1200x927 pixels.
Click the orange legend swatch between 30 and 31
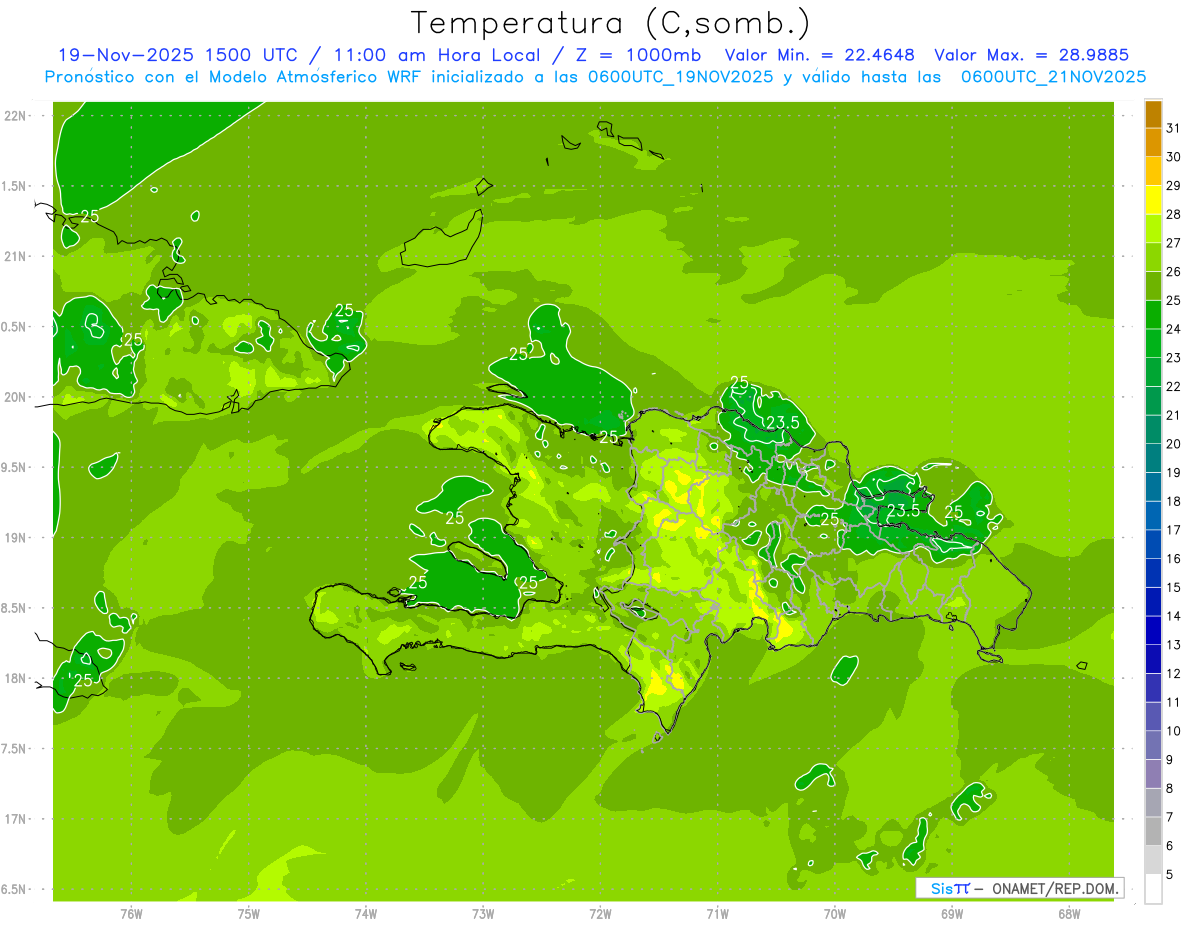(x=1153, y=142)
